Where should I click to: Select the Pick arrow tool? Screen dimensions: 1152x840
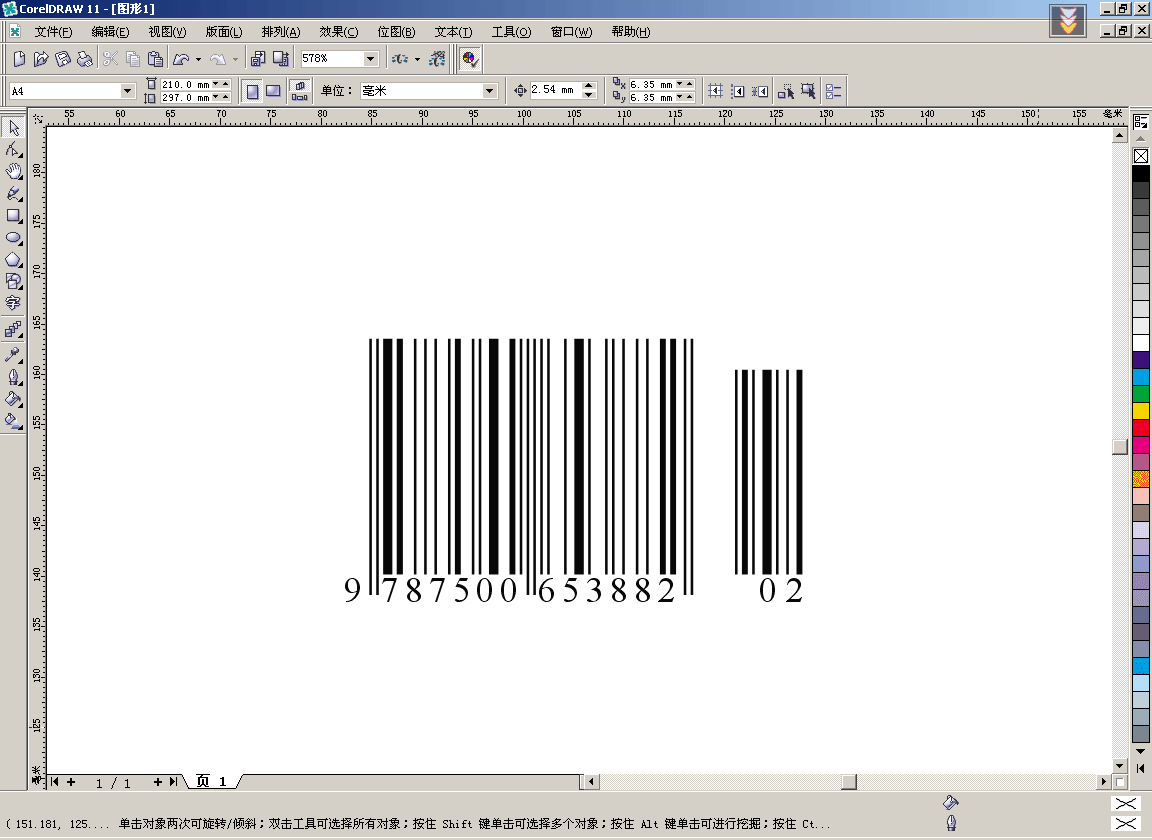click(13, 128)
